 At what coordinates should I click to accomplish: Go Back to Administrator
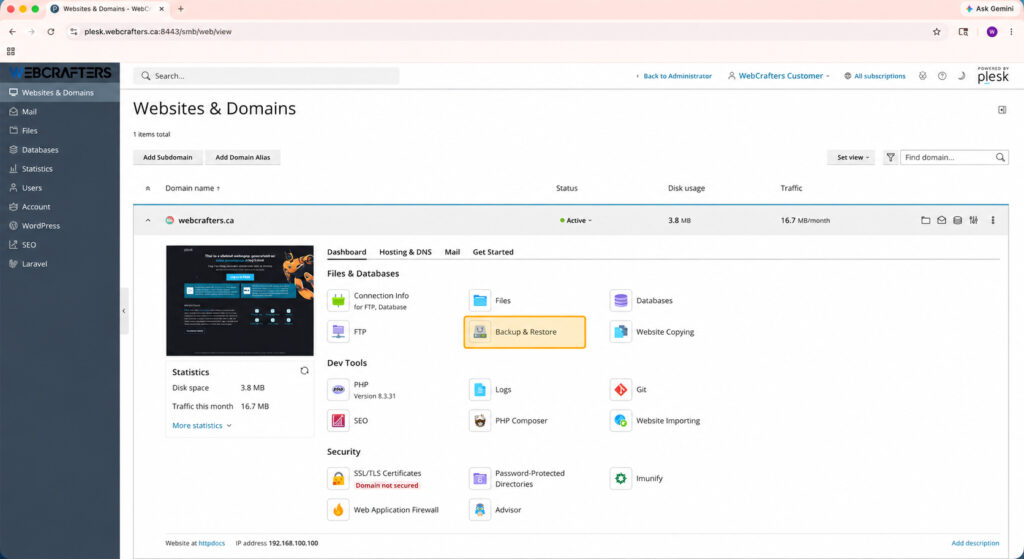click(673, 76)
